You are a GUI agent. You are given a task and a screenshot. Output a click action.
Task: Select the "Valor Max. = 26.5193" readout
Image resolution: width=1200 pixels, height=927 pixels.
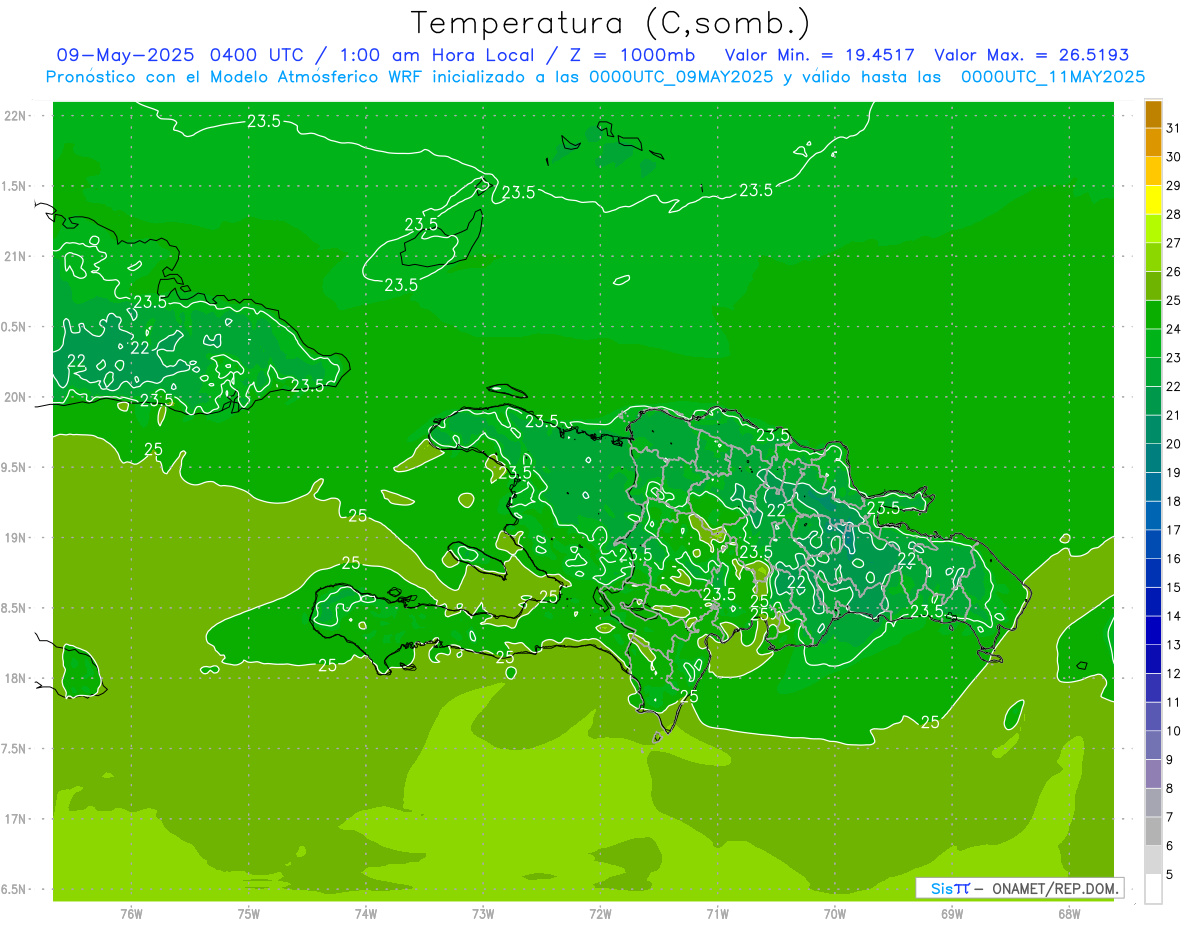coord(1032,55)
